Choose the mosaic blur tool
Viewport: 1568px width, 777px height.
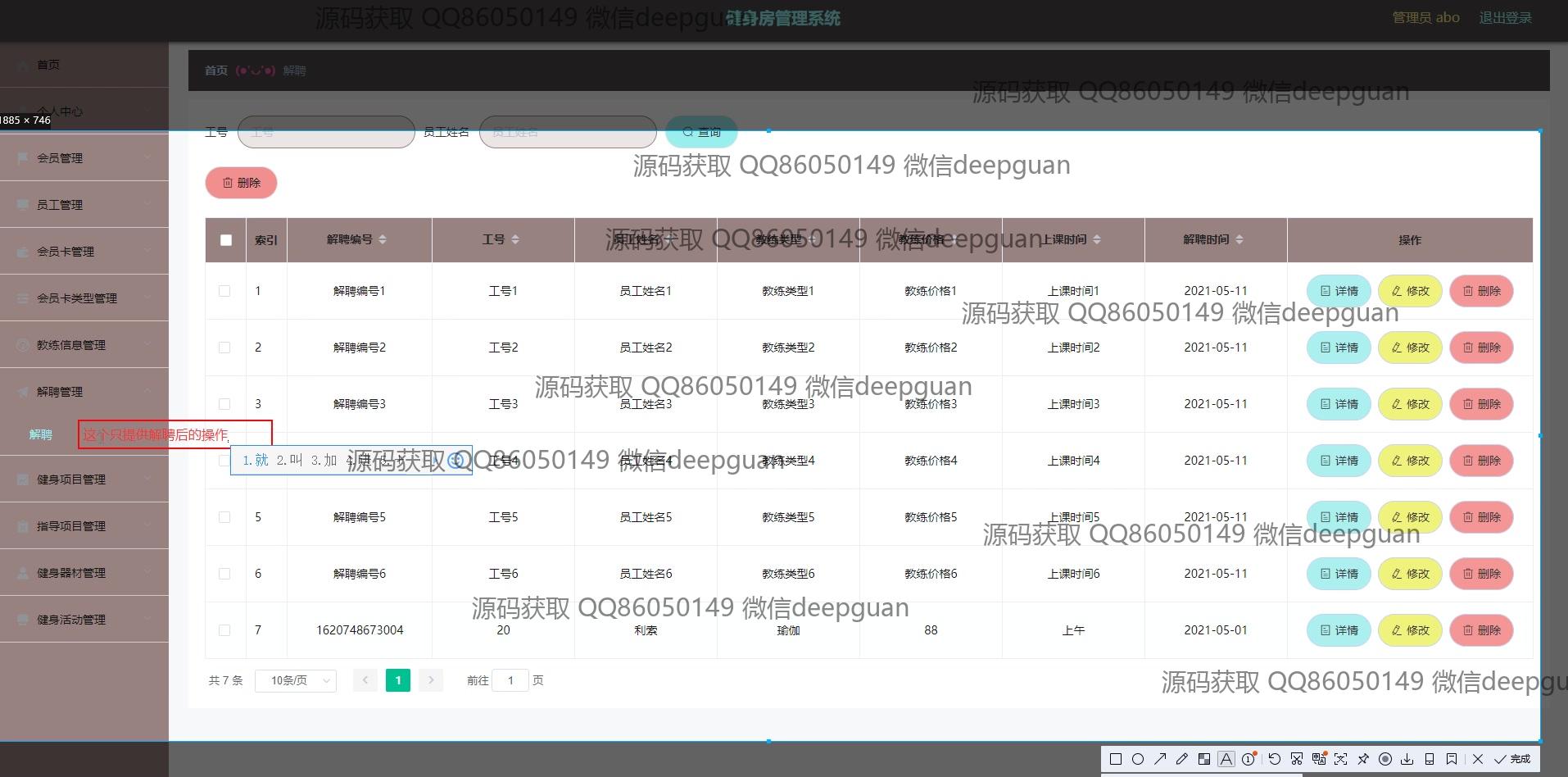(x=1203, y=759)
